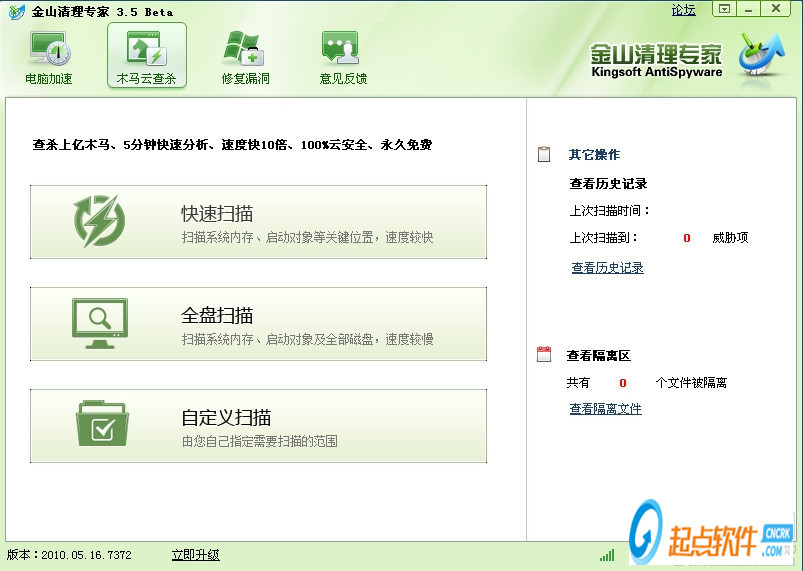The image size is (803, 571).
Task: Click the red threat count beside 上次扫描到
Action: tap(687, 238)
